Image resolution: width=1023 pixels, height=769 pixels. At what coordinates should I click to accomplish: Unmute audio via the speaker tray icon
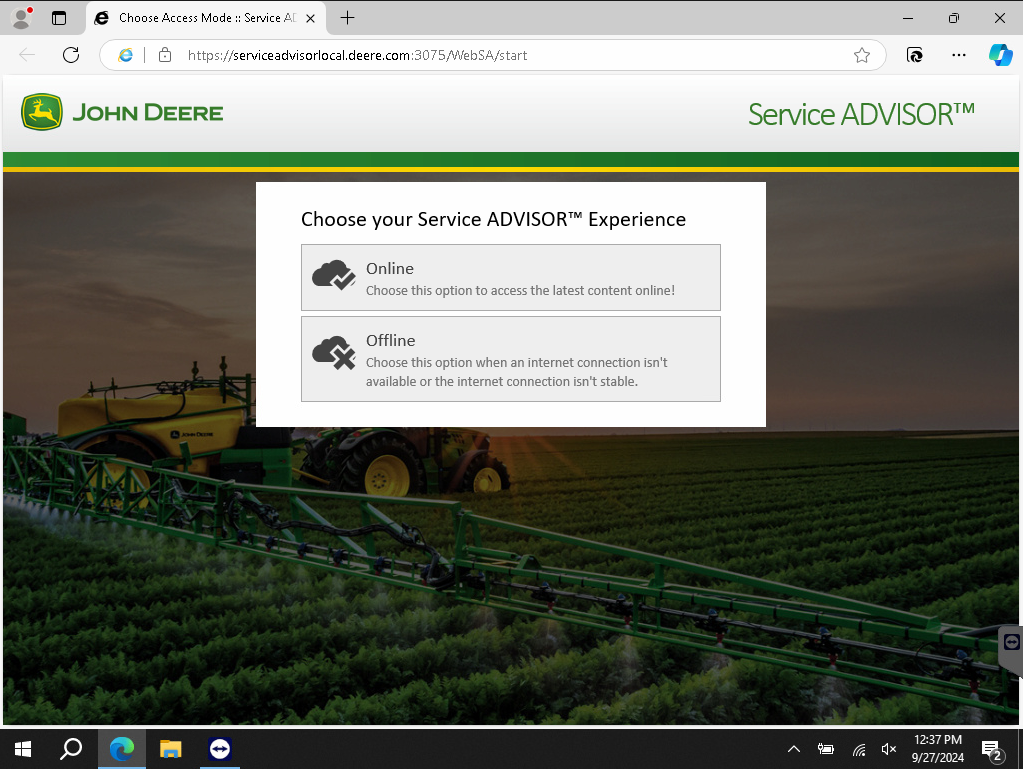point(888,748)
